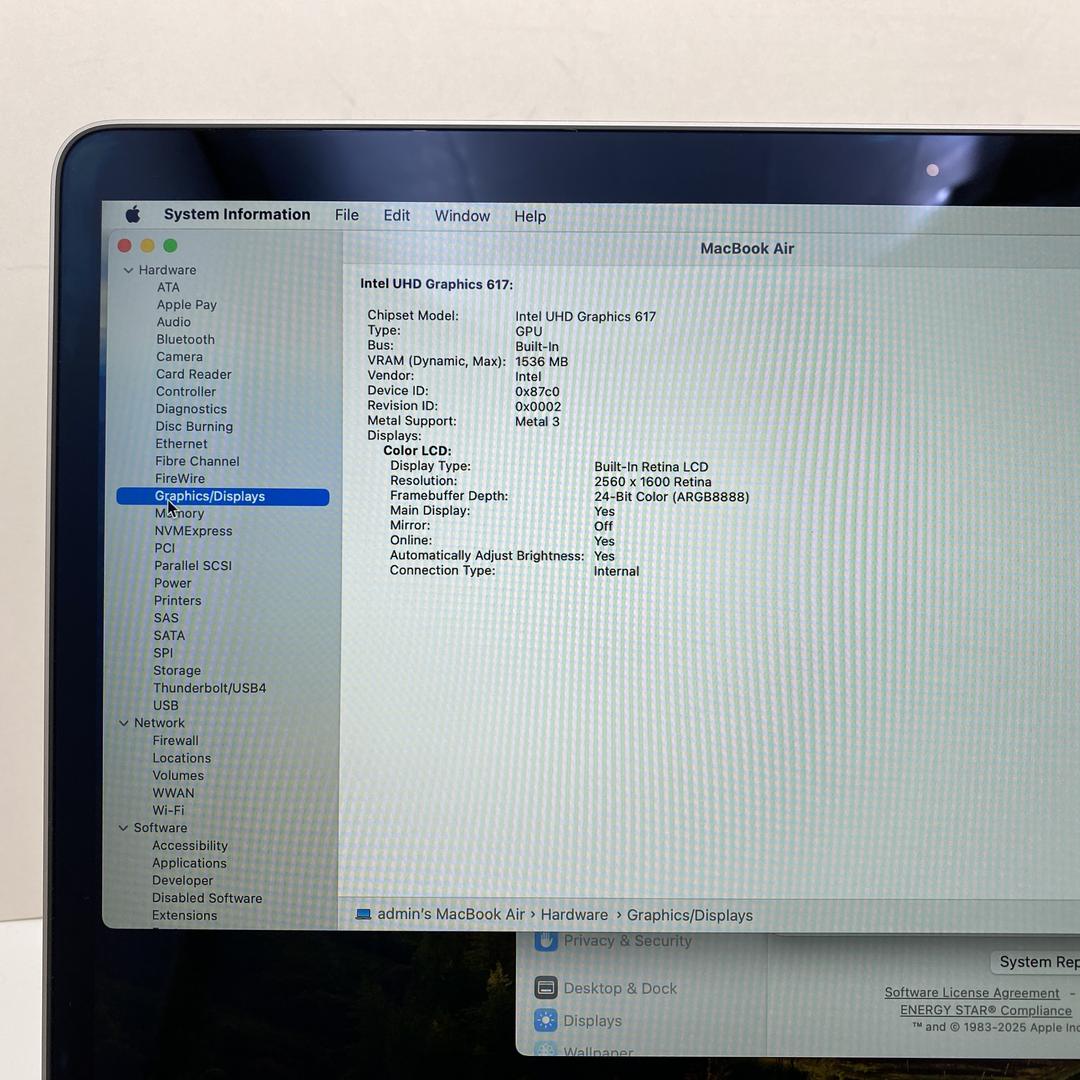Select Applications under Software

(x=189, y=862)
